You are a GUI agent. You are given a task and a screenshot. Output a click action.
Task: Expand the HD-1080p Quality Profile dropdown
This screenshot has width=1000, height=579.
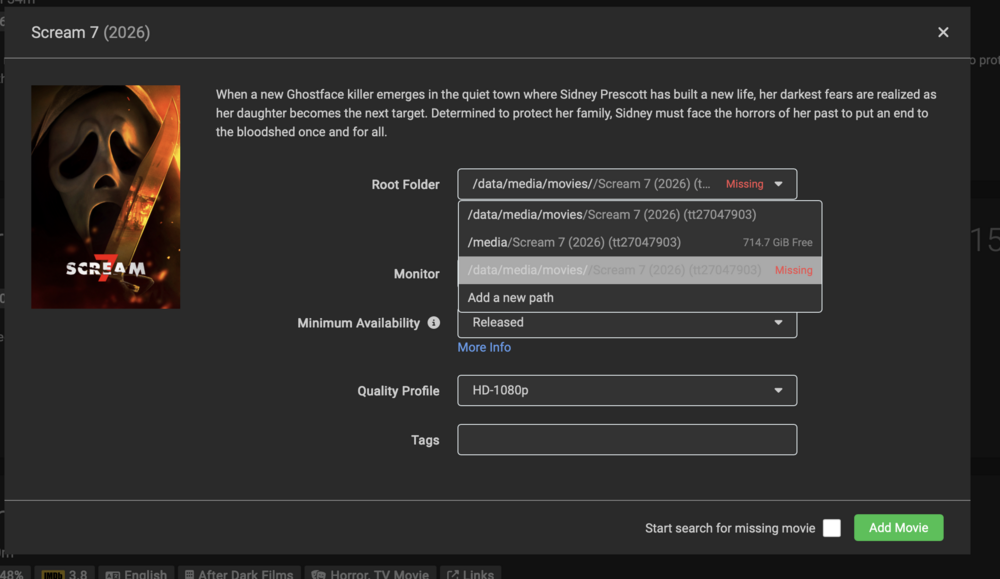coord(627,390)
